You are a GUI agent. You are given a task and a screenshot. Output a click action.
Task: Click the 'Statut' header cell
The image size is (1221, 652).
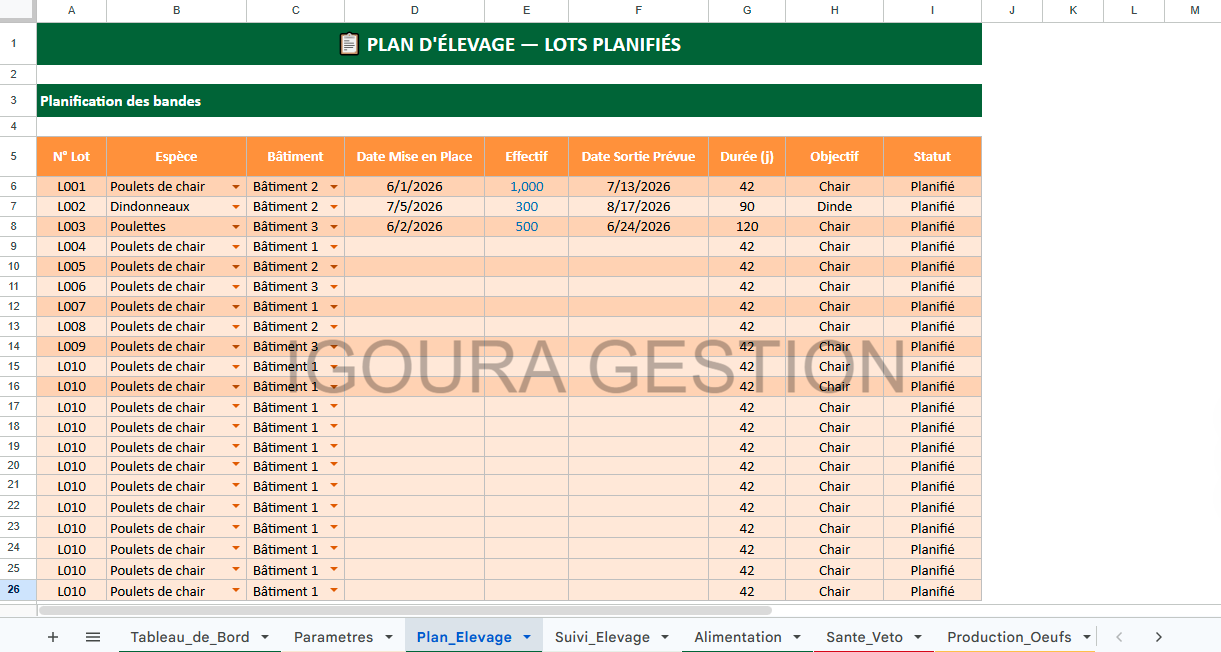pos(932,157)
